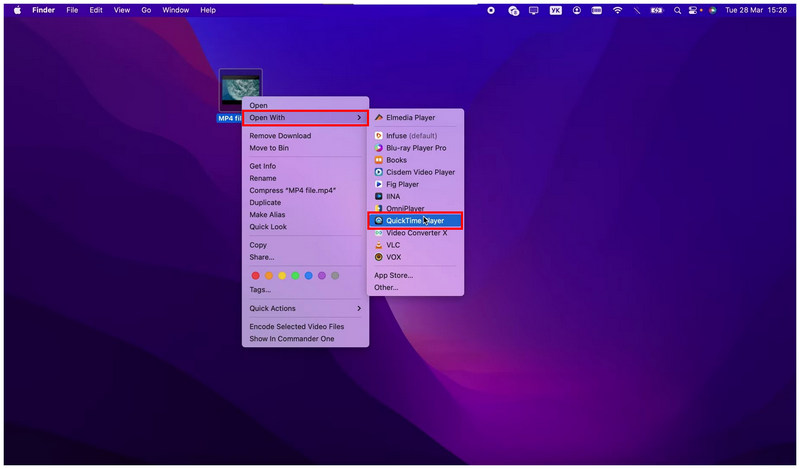This screenshot has width=800, height=469.
Task: Open the Apple menu icon
Action: pos(17,10)
